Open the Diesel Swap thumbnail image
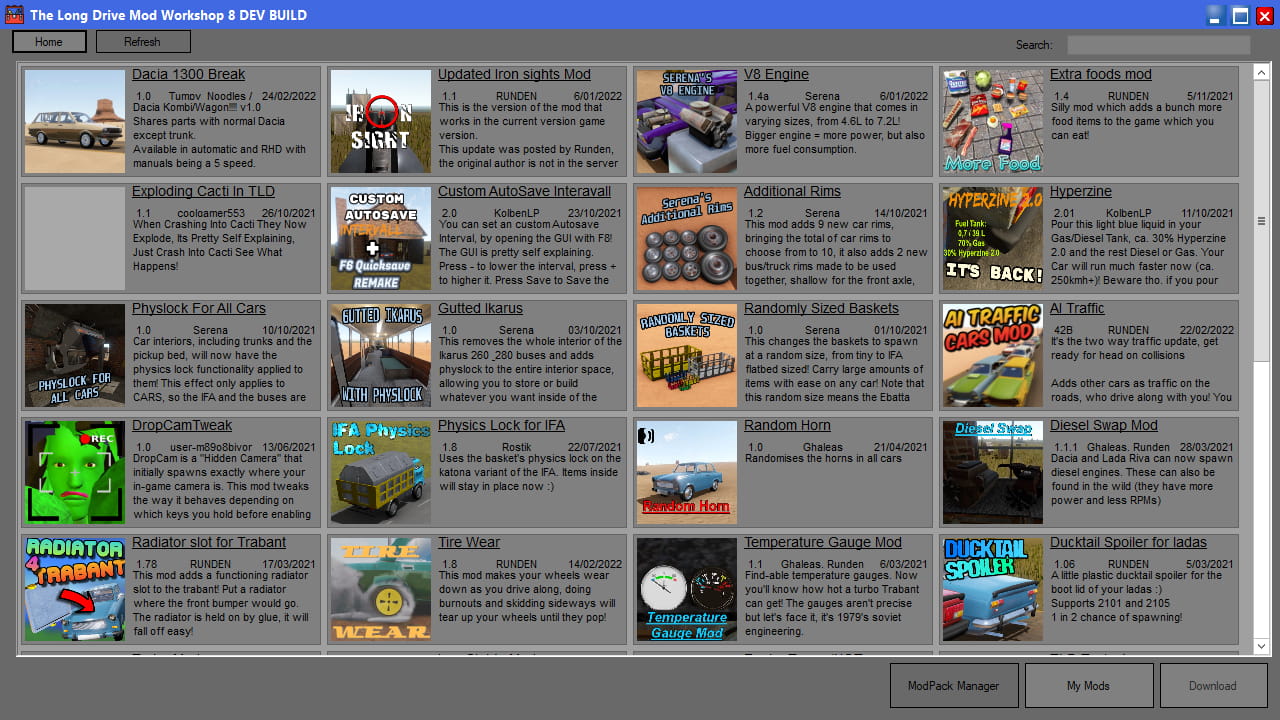This screenshot has height=720, width=1280. (x=993, y=472)
